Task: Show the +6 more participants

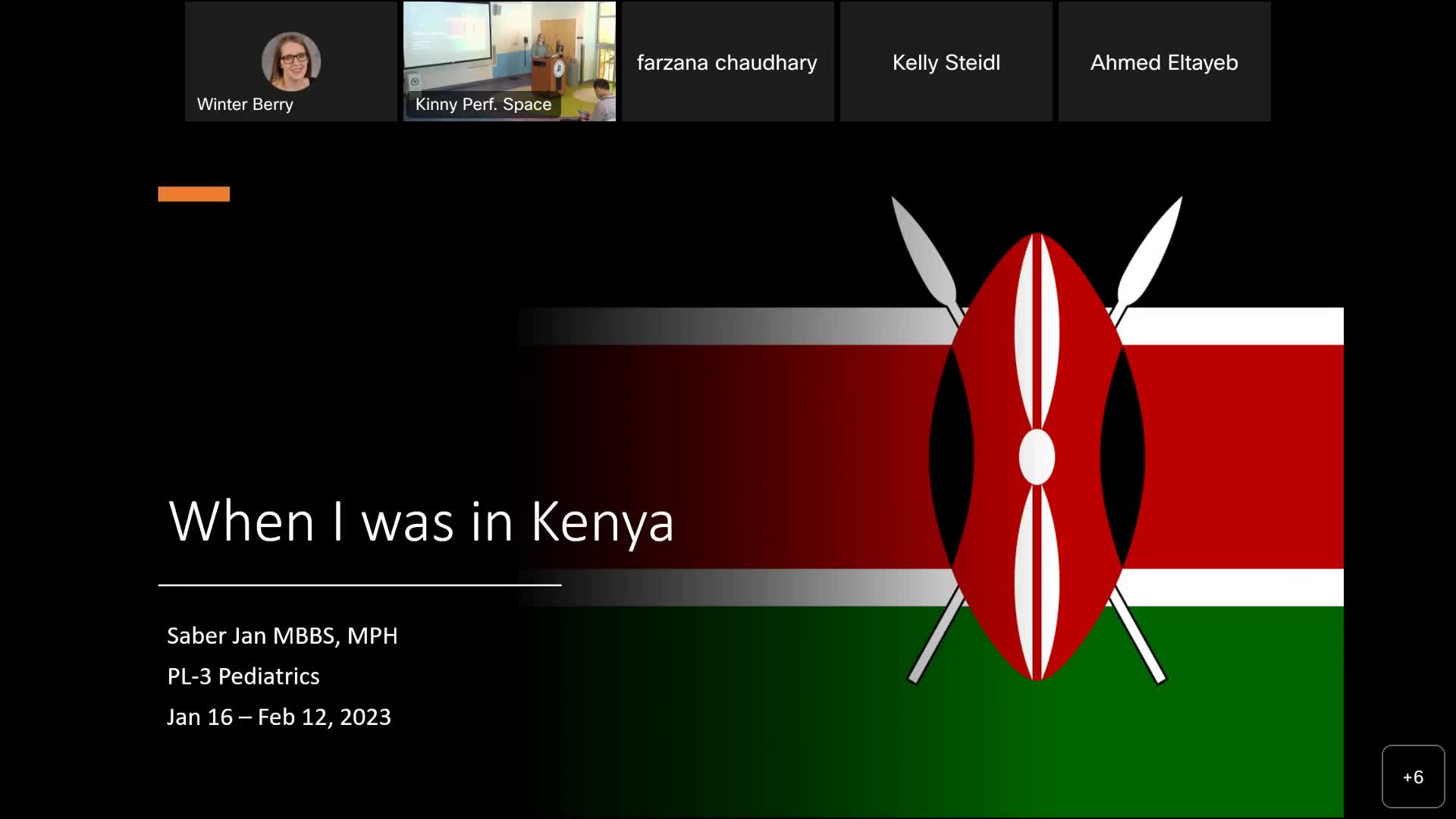Action: 1412,777
